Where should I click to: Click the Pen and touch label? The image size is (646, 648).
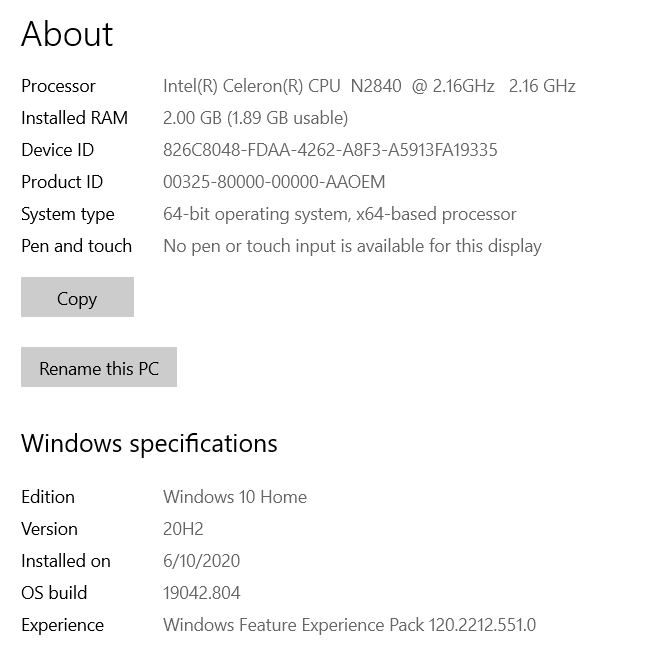[x=76, y=246]
